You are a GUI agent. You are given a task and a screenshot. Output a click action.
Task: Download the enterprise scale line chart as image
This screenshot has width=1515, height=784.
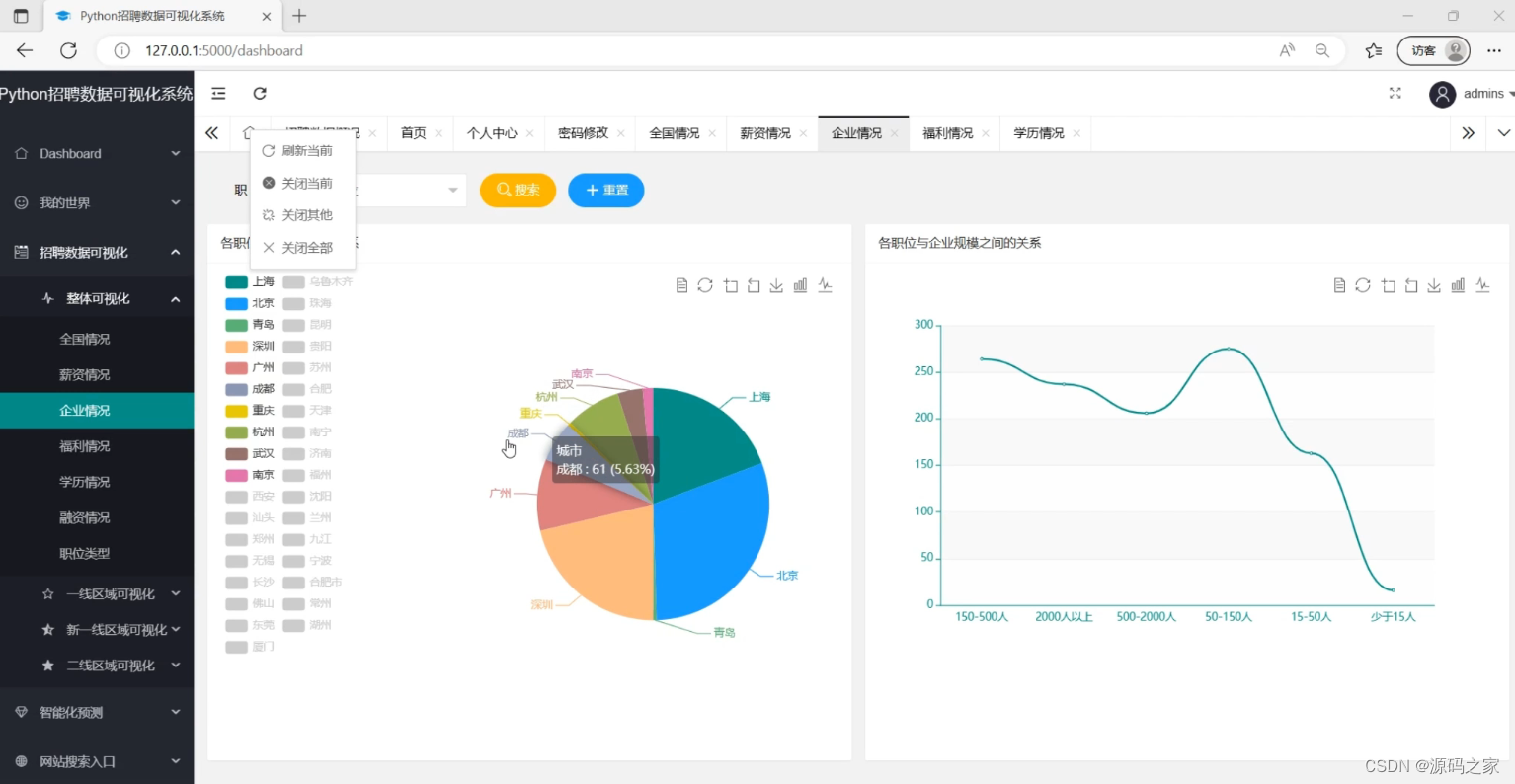[x=1434, y=285]
